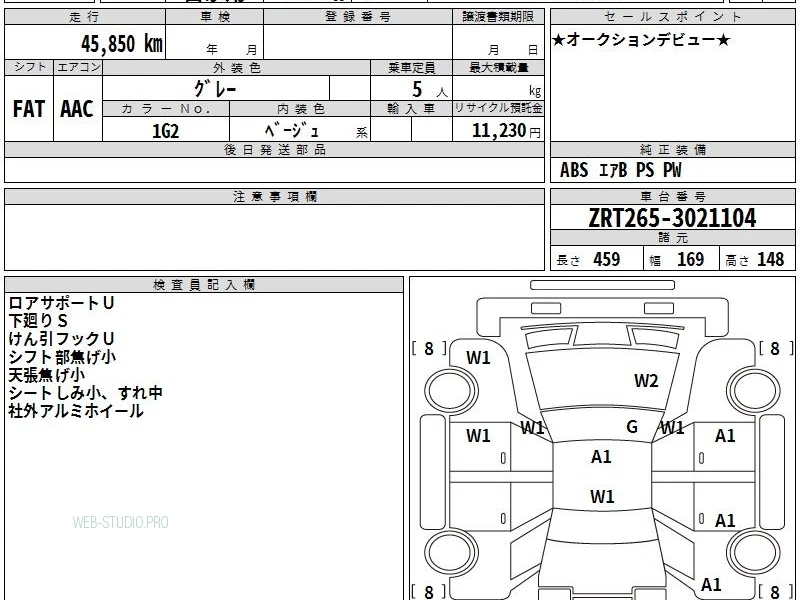Screen dimensions: 800x600
Task: Select the height value 148
Action: tap(770, 259)
